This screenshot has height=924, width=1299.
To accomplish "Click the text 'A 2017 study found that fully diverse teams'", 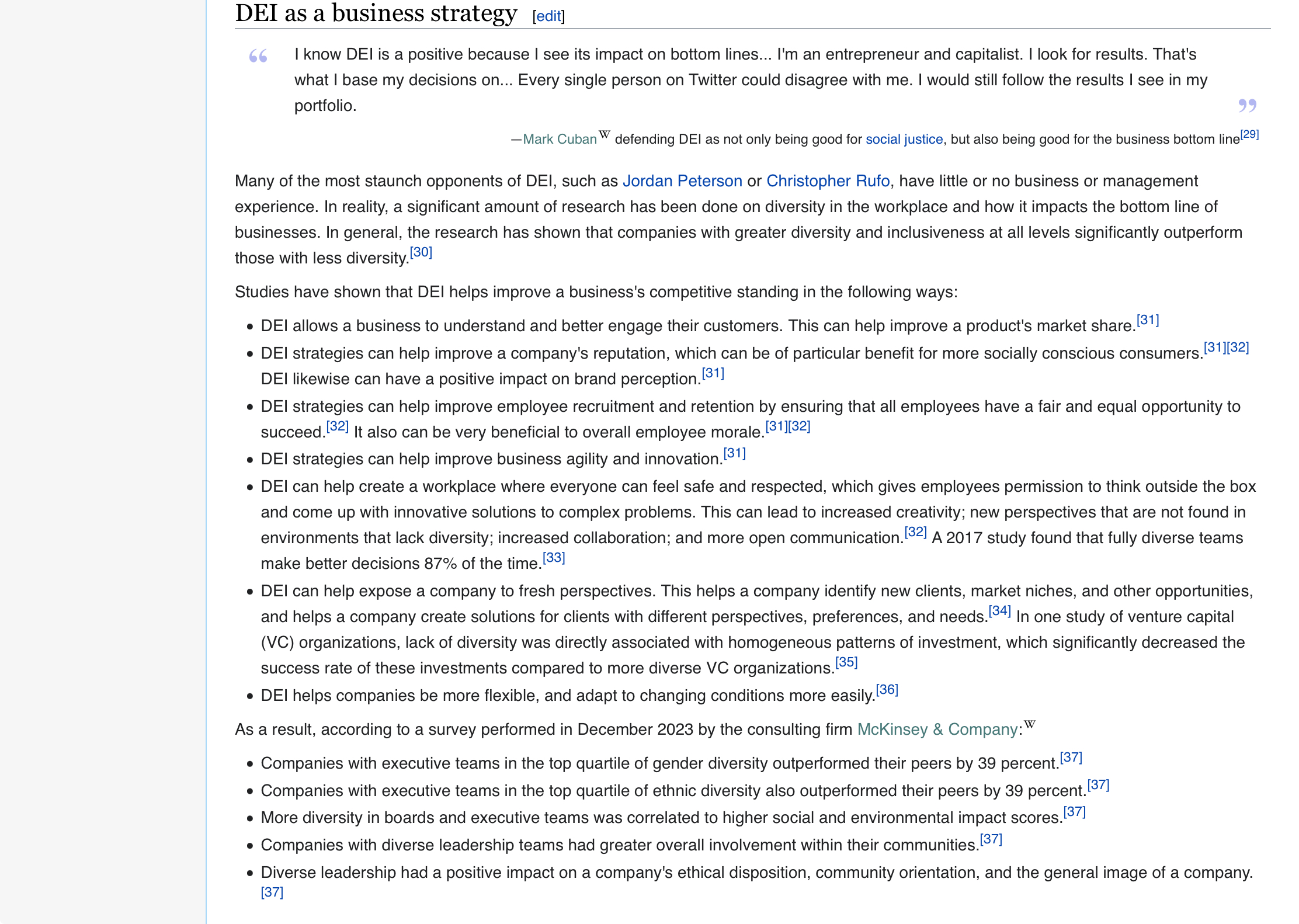I will (x=1088, y=538).
